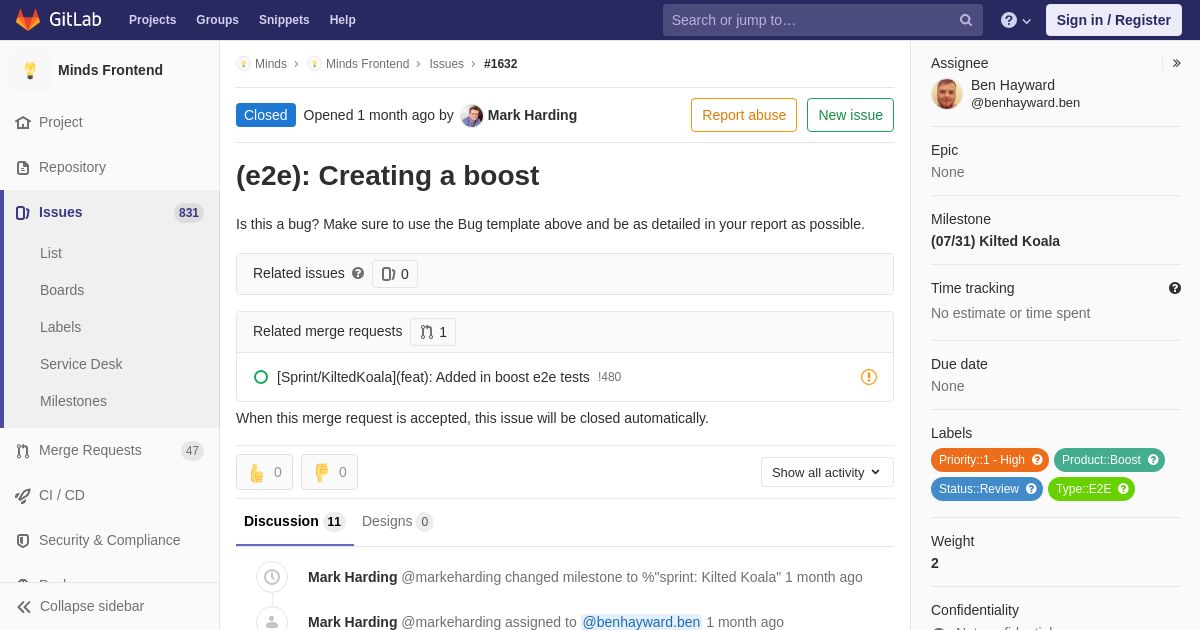Screen dimensions: 1200x630
Task: Click the Issues sidebar icon
Action: [23, 212]
